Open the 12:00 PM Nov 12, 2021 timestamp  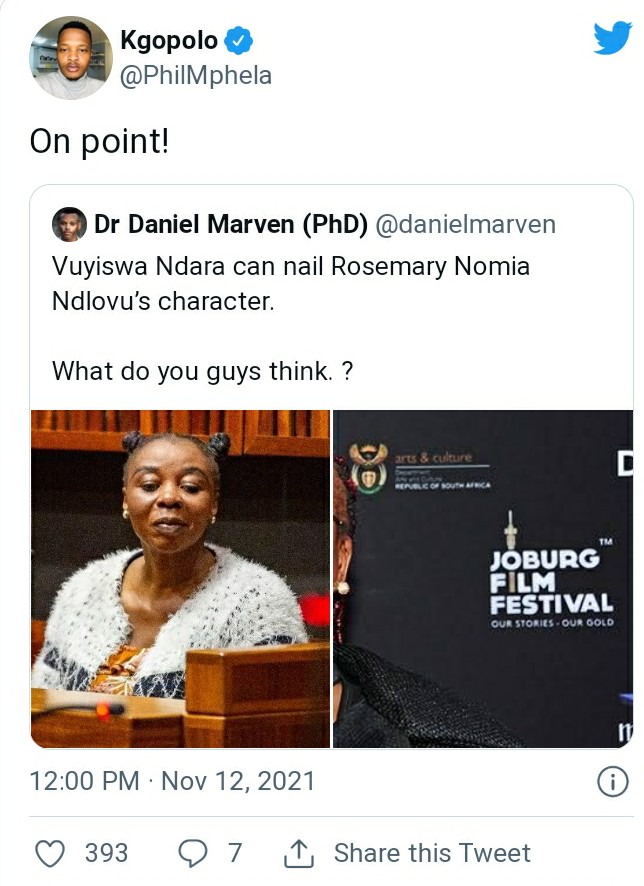point(172,781)
